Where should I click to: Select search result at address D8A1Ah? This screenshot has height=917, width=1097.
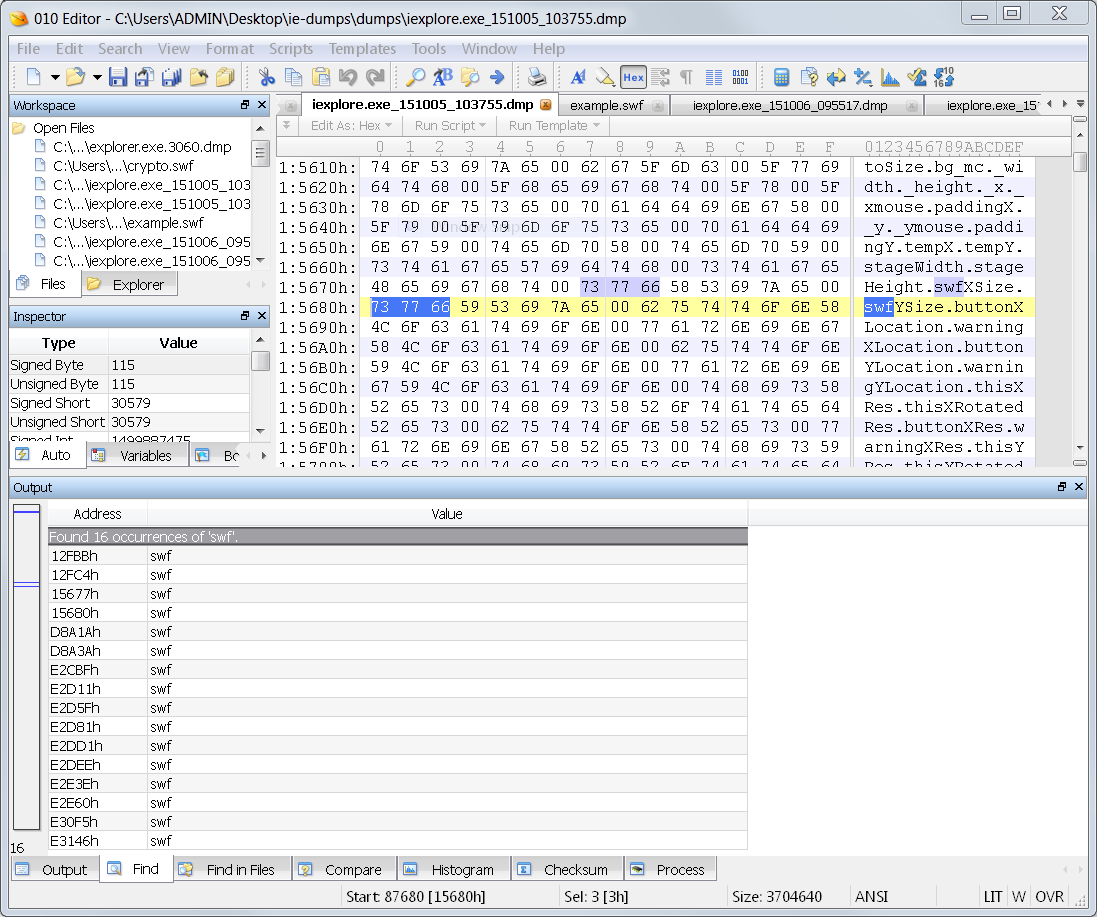coord(397,632)
